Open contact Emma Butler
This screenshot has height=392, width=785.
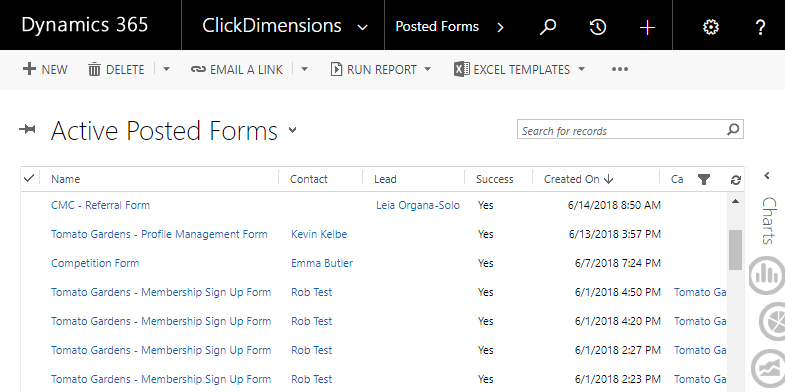pos(322,263)
